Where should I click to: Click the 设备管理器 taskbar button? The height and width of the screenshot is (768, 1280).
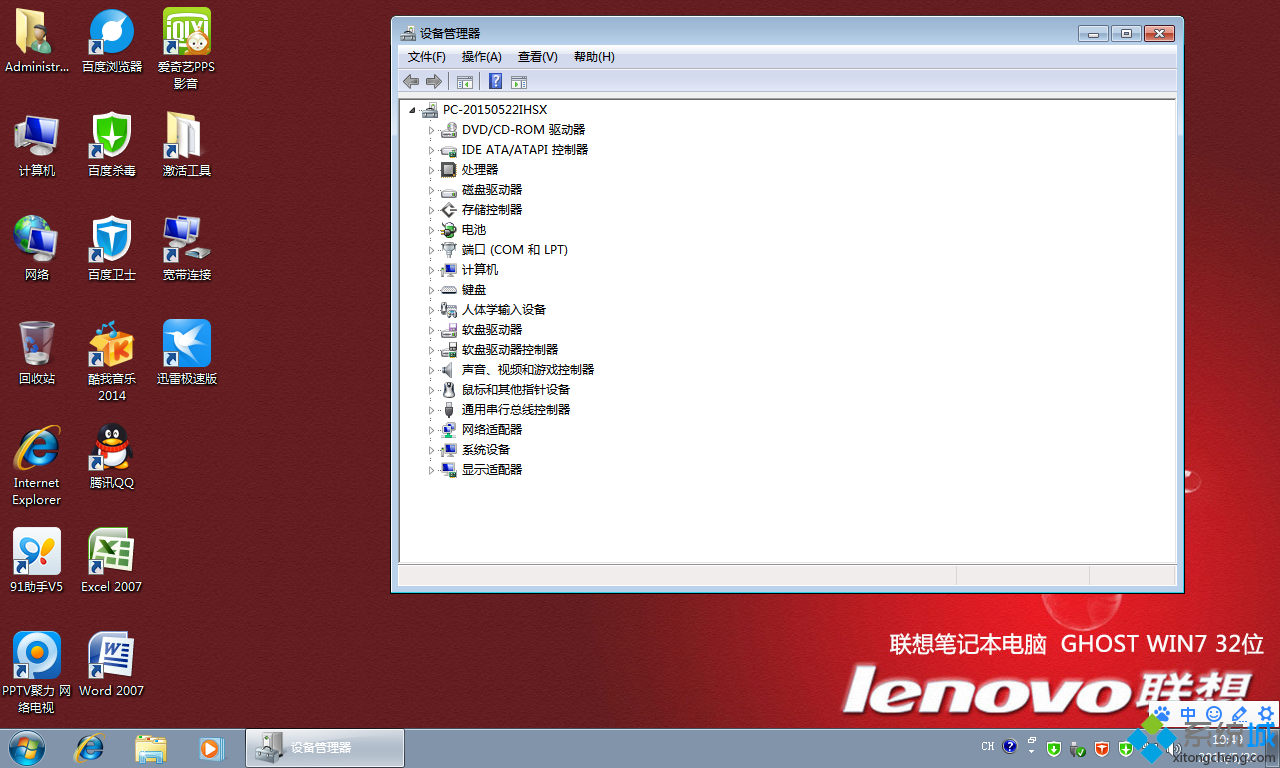click(322, 748)
